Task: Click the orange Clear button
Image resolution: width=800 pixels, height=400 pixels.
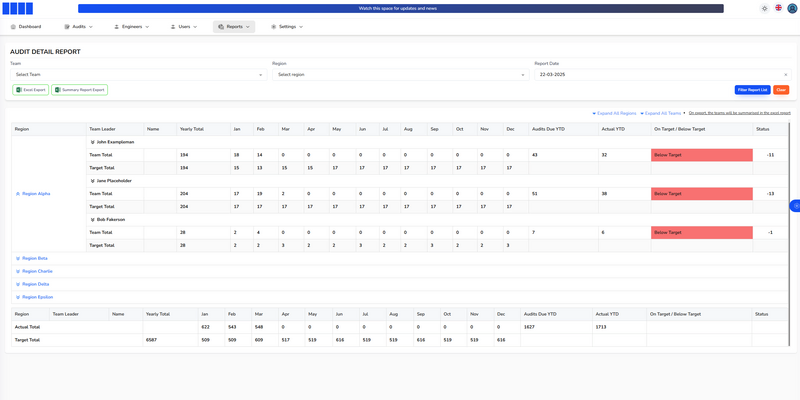Action: click(781, 90)
